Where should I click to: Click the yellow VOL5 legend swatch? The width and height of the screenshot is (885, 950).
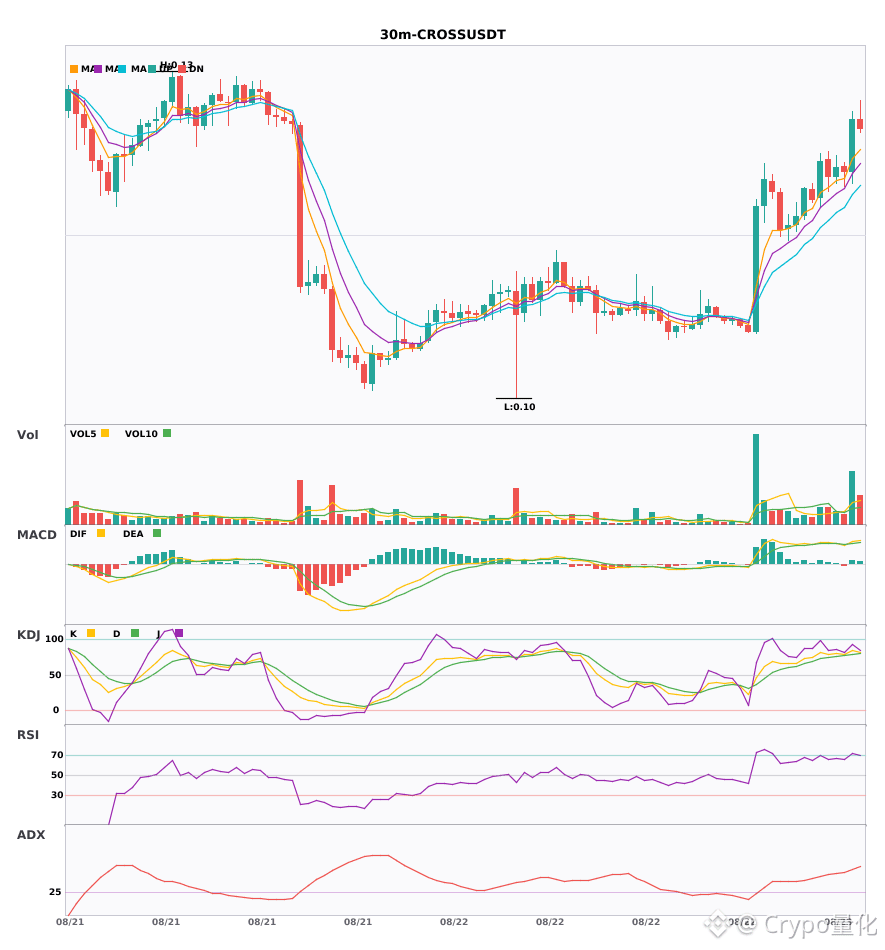point(105,433)
